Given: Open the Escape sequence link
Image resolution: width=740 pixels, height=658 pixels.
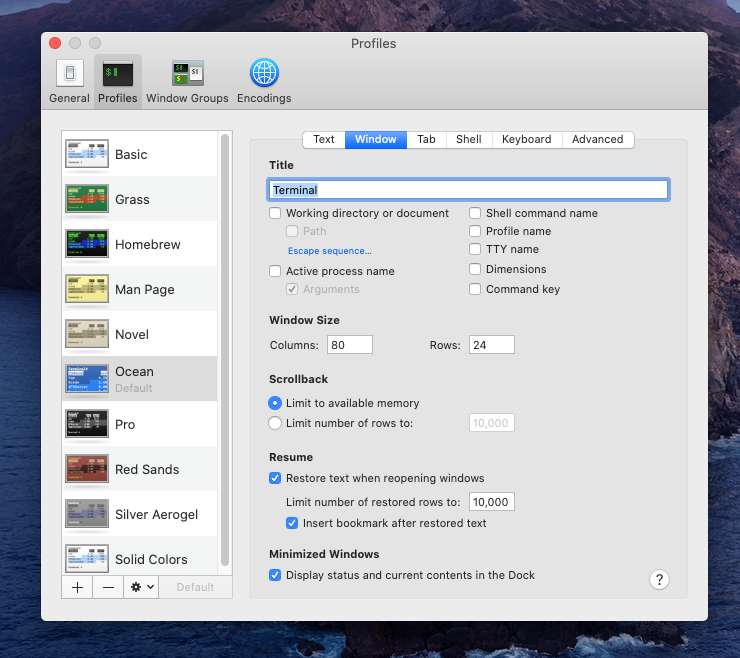Looking at the screenshot, I should 330,251.
